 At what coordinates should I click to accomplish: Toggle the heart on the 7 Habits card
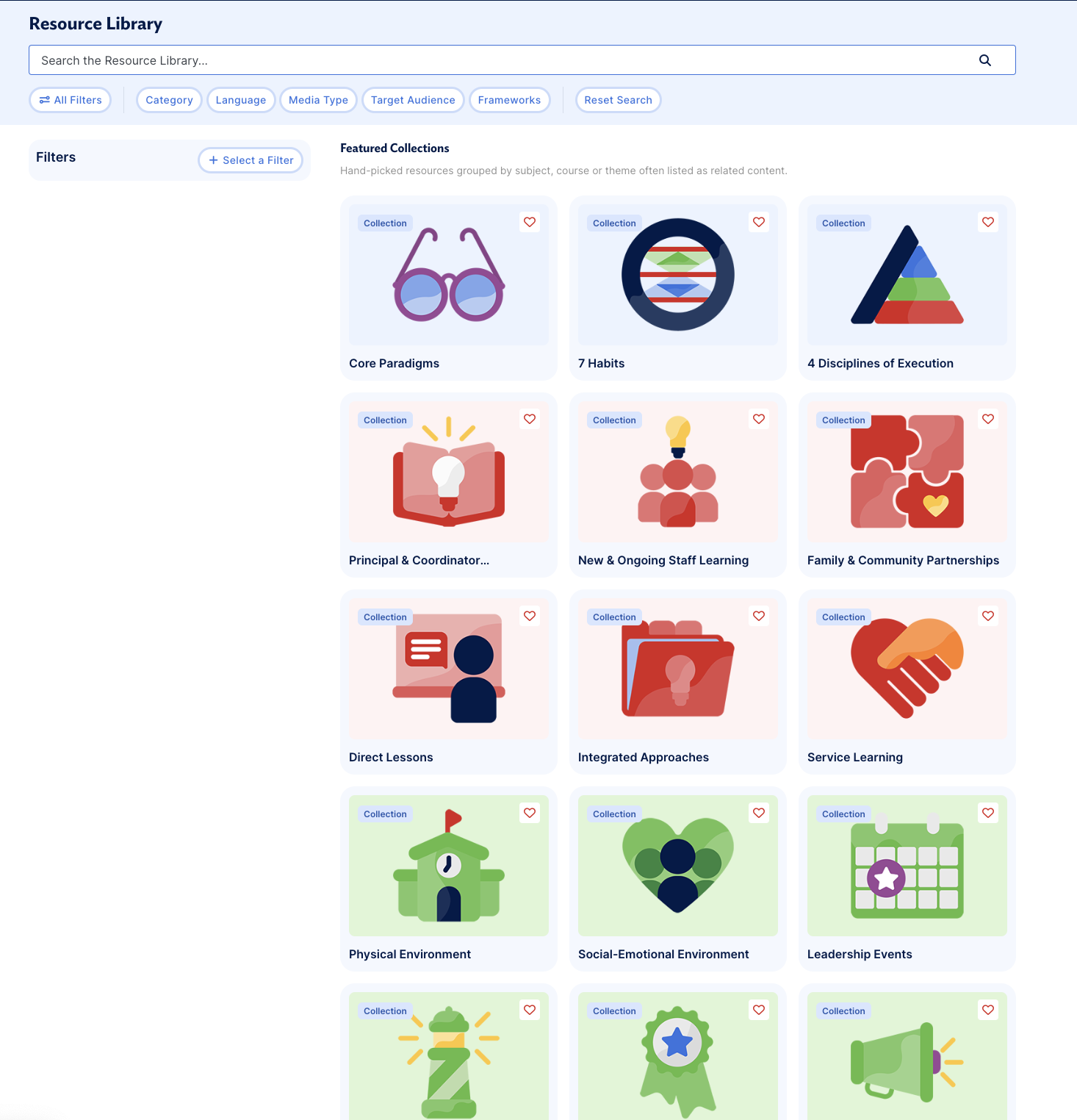(758, 222)
